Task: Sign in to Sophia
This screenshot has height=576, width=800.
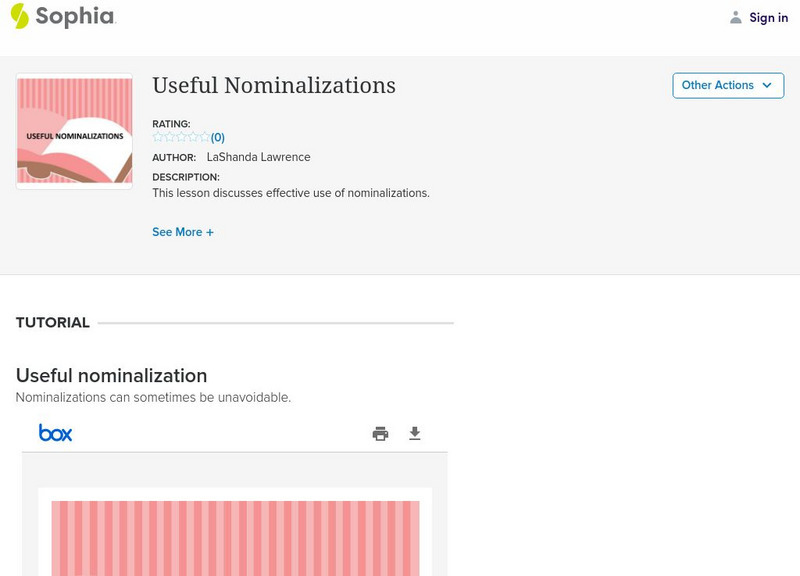Action: tap(769, 17)
